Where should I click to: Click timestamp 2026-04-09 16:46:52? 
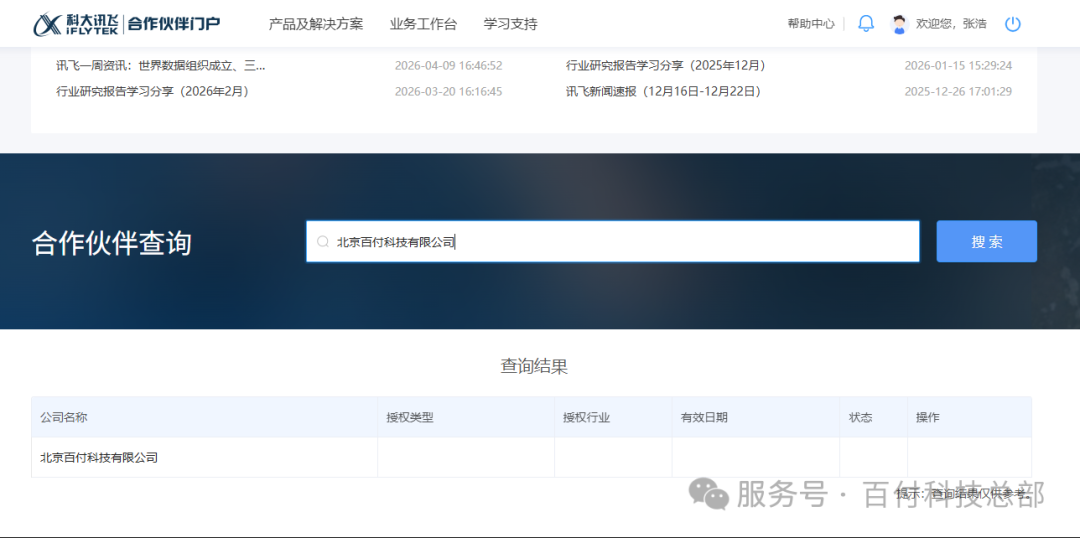tap(448, 66)
